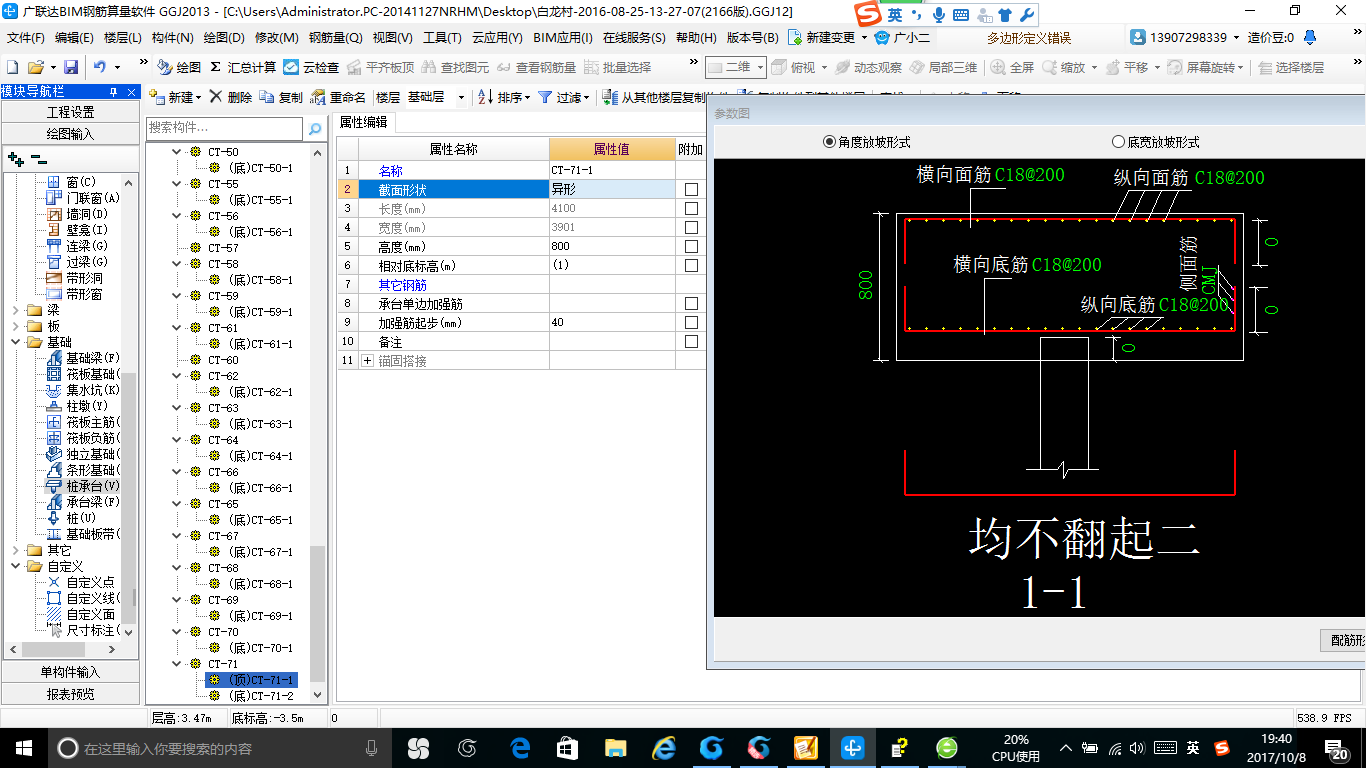
Task: Open the 构件(N) menu
Action: (x=172, y=38)
